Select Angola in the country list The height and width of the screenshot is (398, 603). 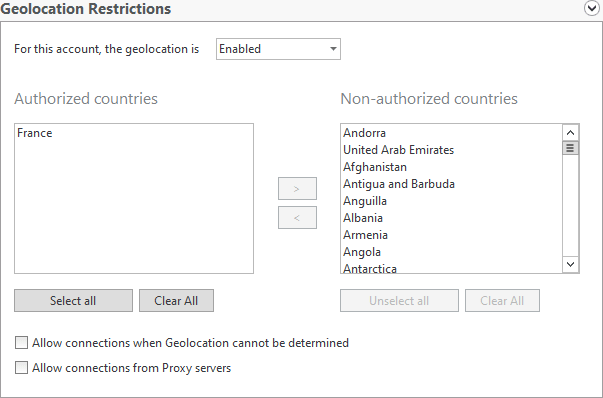point(362,252)
